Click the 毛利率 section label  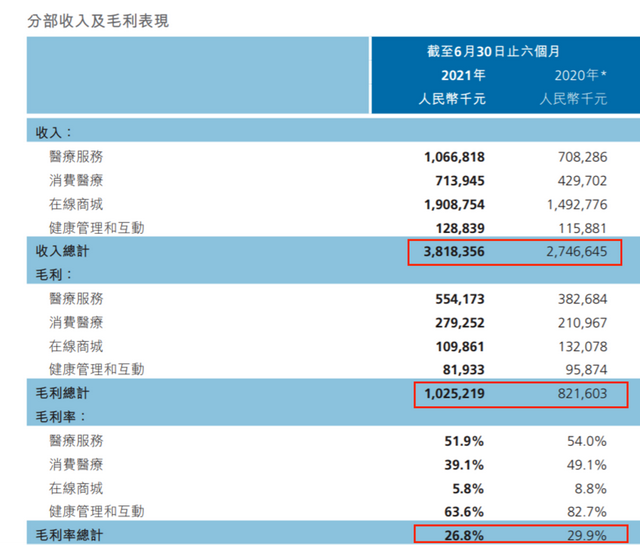[61, 415]
